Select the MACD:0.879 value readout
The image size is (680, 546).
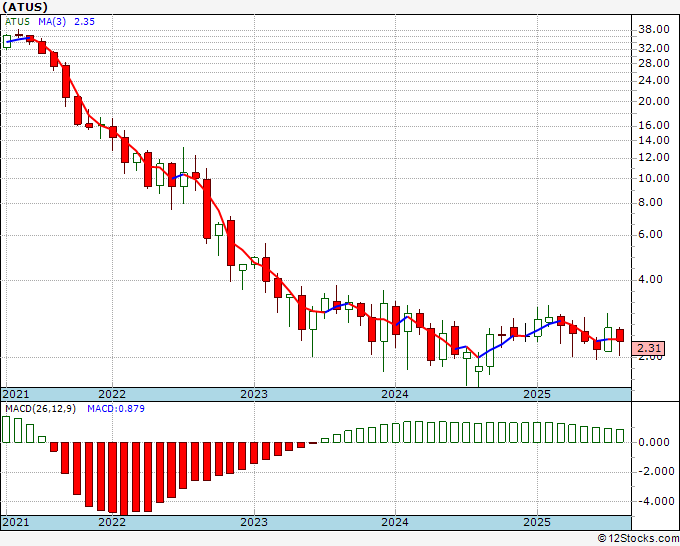116,409
